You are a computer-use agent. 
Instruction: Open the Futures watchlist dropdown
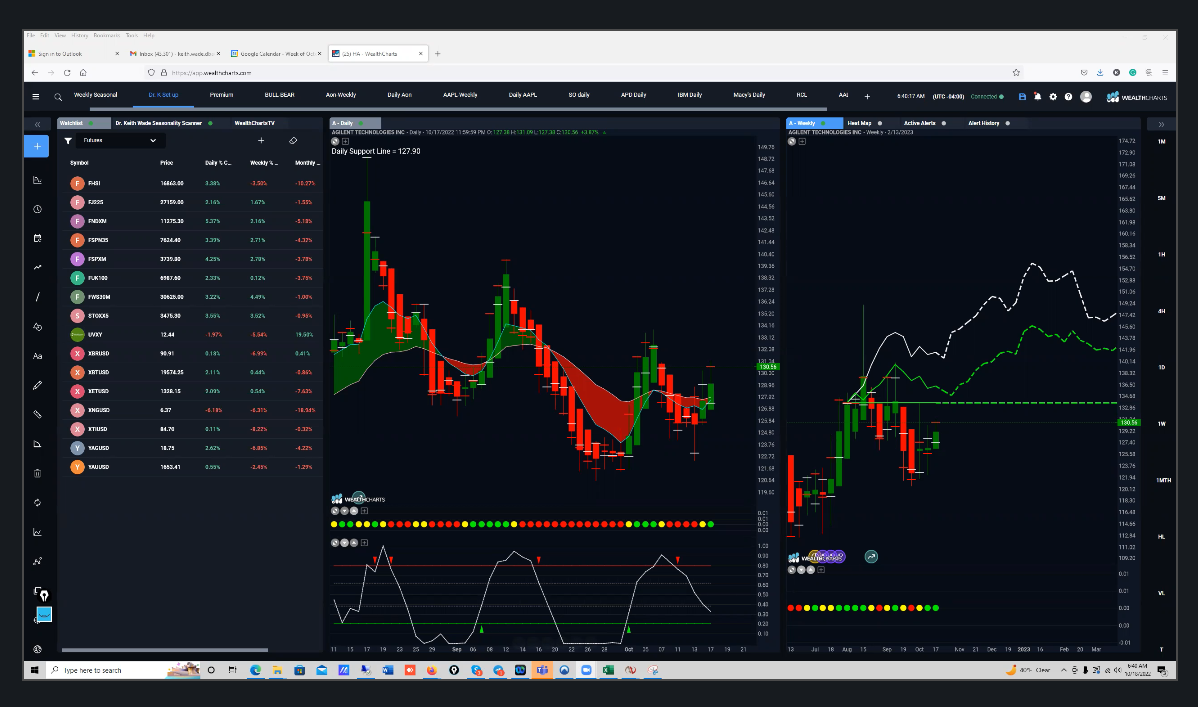coord(120,141)
